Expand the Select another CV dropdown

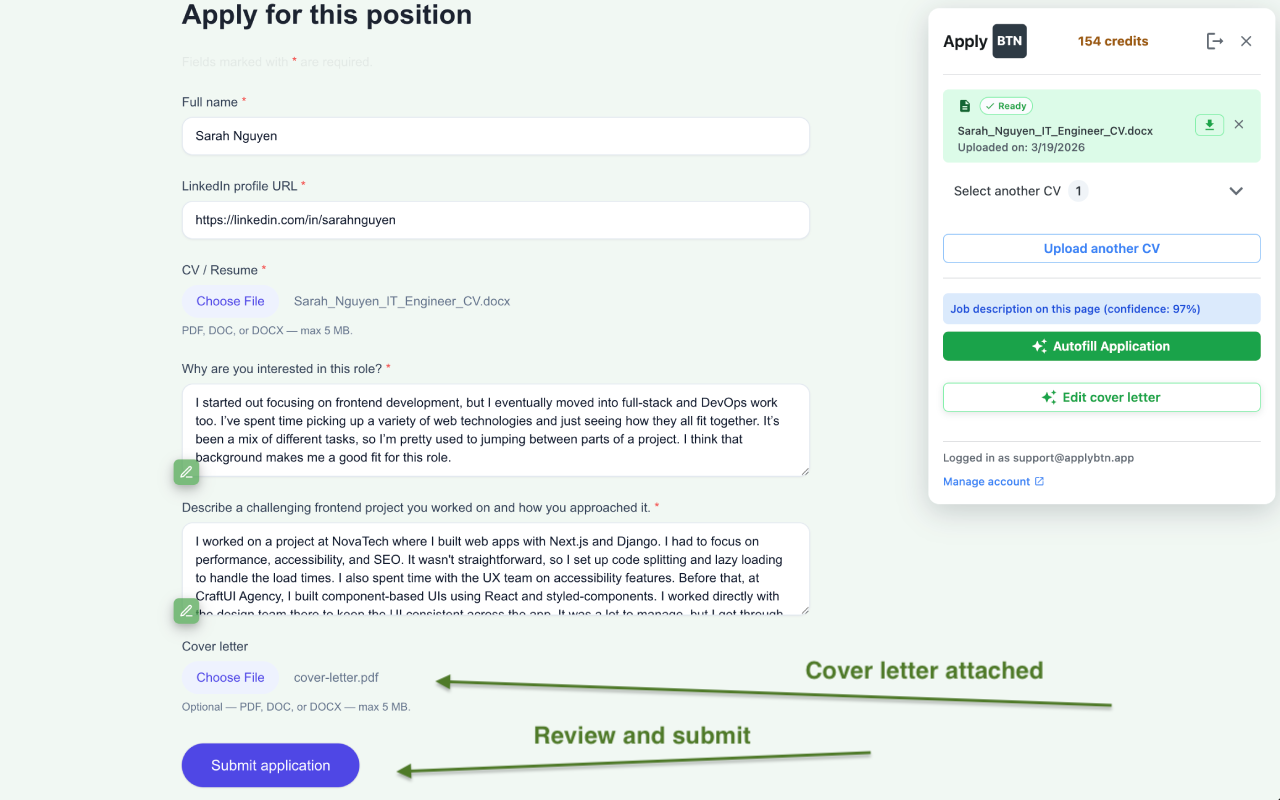[1236, 190]
